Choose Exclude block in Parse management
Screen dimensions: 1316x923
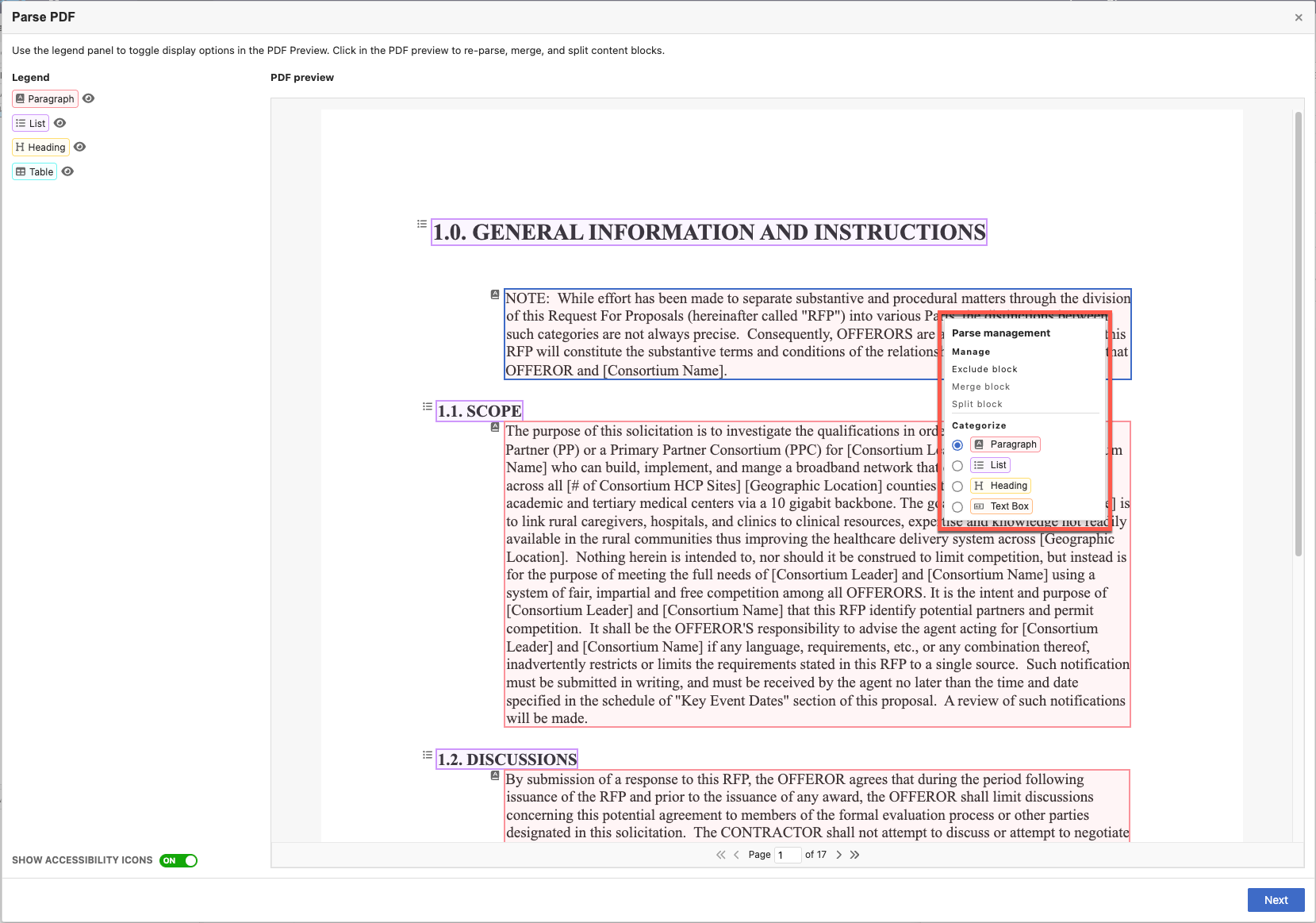pos(984,369)
